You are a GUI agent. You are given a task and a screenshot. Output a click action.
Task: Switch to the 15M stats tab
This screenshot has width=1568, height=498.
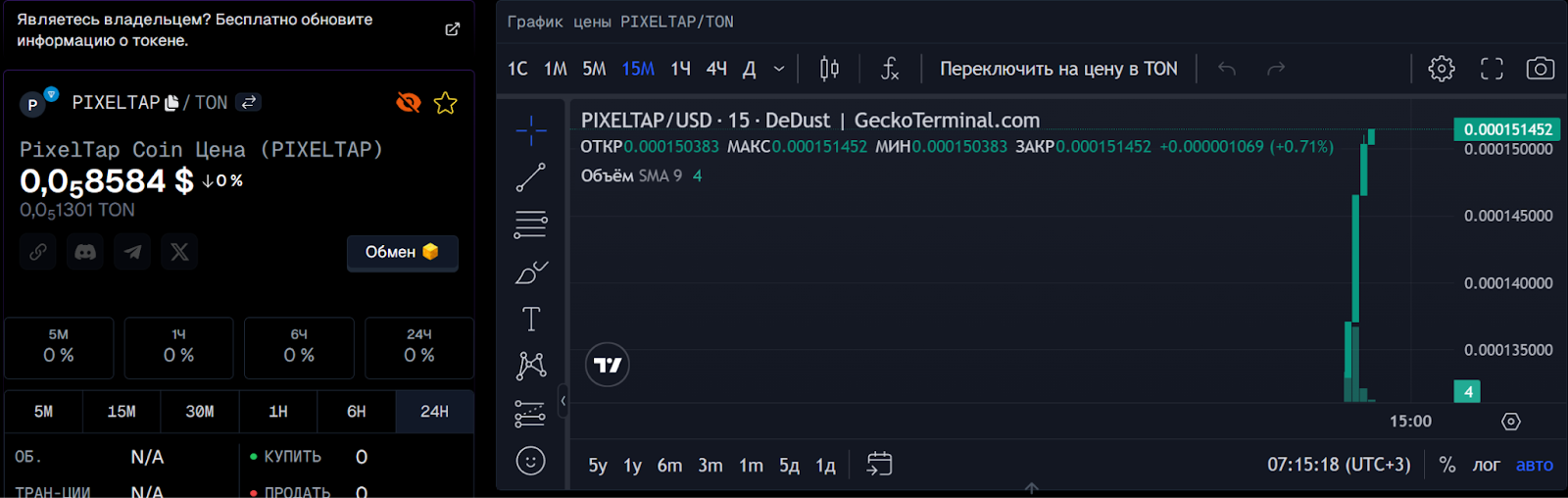pos(122,412)
